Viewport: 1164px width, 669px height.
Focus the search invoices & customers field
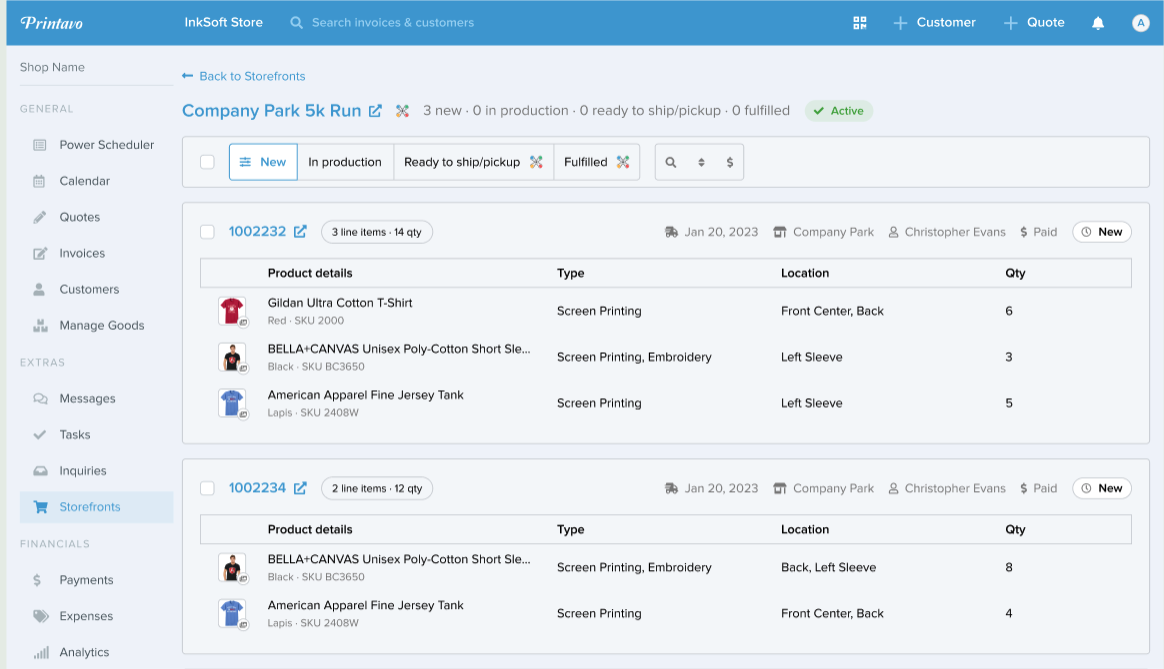click(x=392, y=23)
